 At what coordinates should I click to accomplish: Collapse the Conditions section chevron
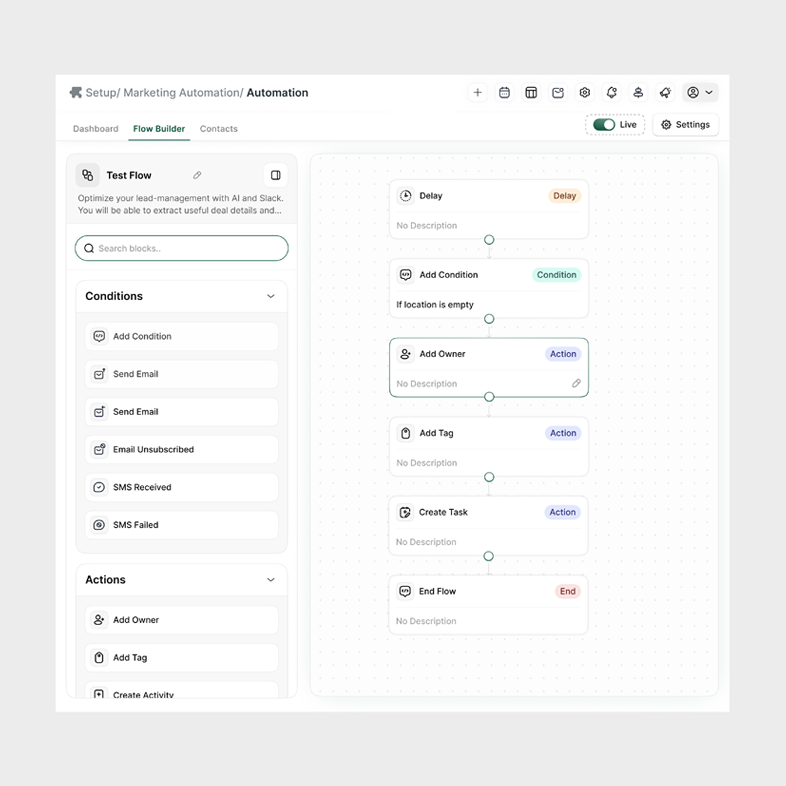tap(271, 296)
